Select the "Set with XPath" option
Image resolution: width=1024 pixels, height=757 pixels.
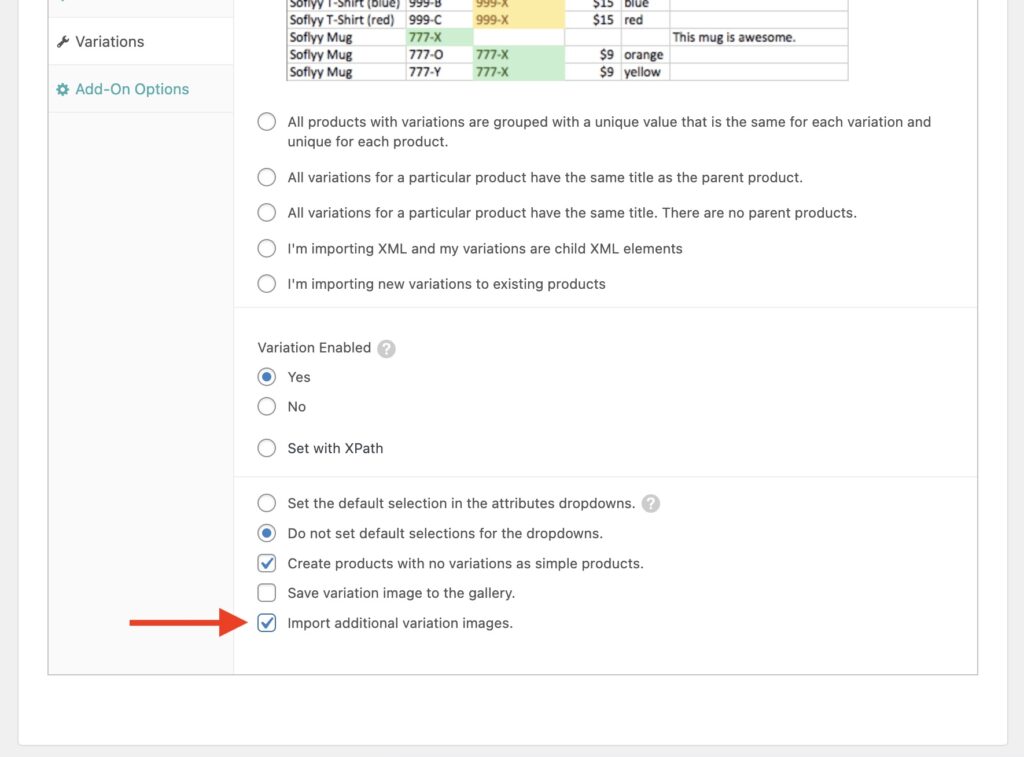267,448
